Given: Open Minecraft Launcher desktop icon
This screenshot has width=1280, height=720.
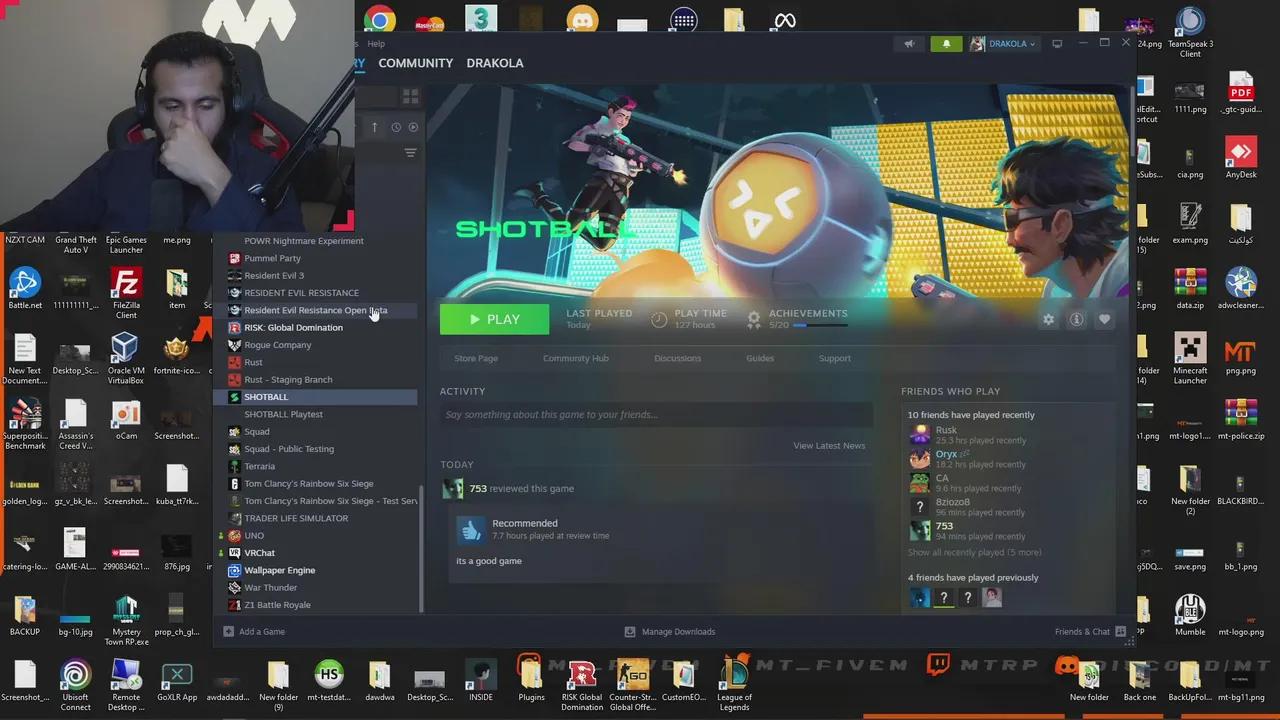Looking at the screenshot, I should (1190, 359).
